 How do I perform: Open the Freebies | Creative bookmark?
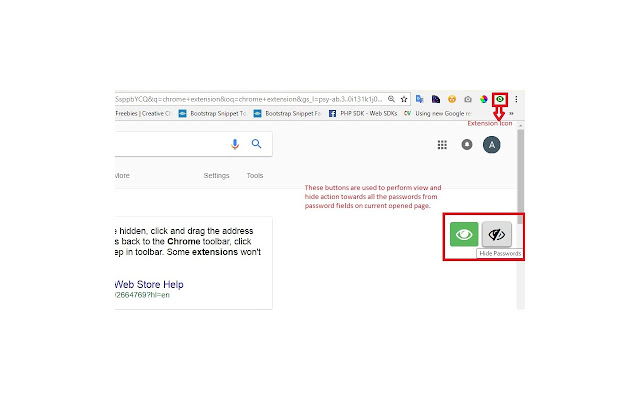point(143,113)
